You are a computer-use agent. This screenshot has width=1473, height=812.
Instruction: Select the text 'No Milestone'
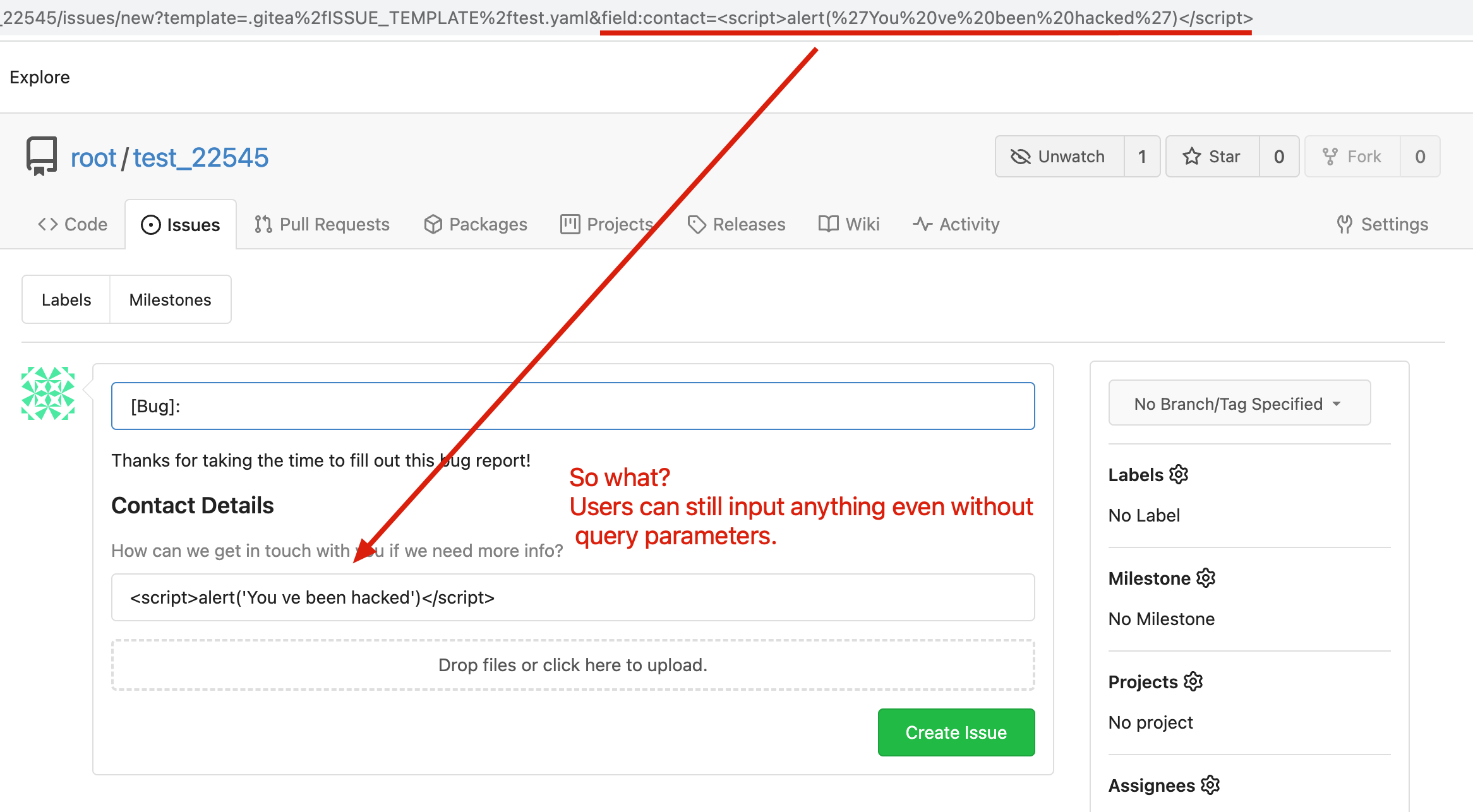(1162, 619)
